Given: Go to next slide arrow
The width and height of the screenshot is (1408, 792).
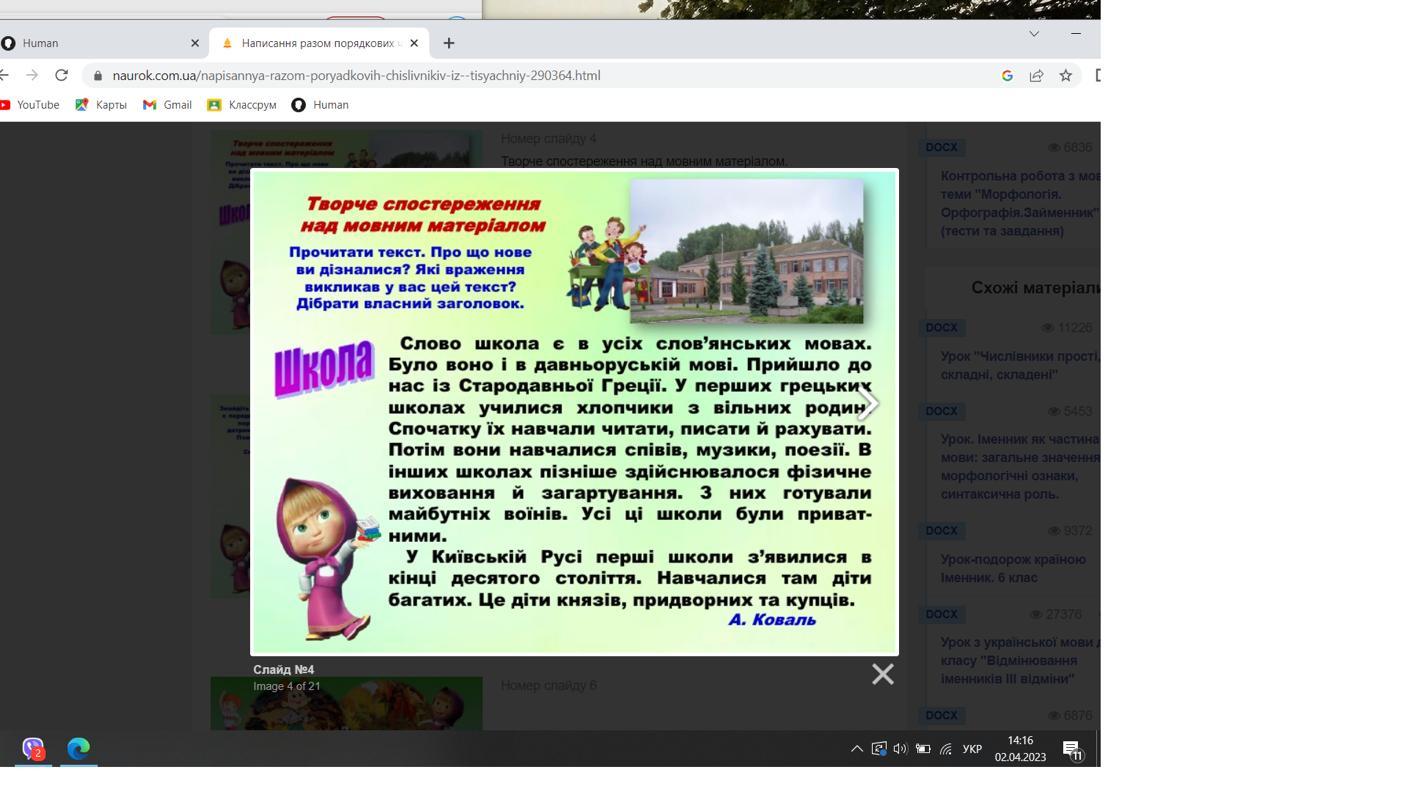Looking at the screenshot, I should (867, 403).
